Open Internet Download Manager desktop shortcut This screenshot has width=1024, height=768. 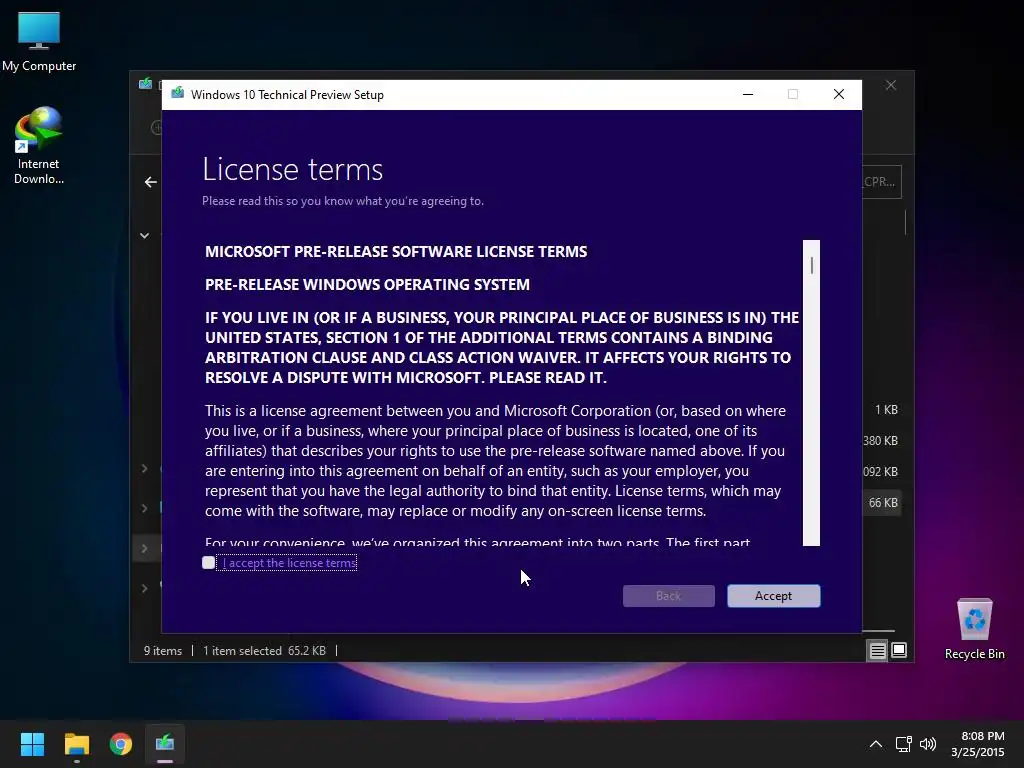39,146
